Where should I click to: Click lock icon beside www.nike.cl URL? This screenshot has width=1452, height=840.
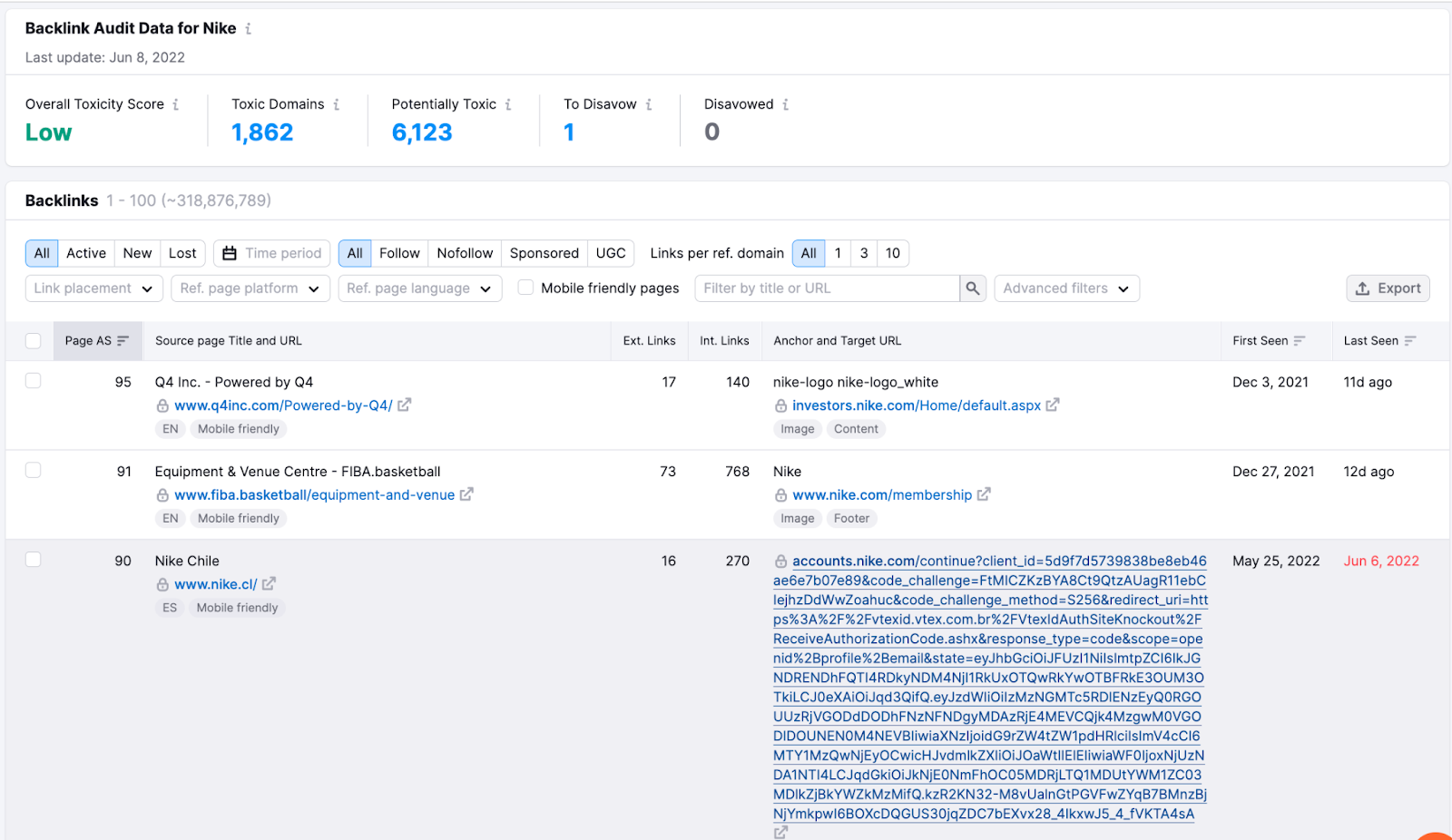162,585
